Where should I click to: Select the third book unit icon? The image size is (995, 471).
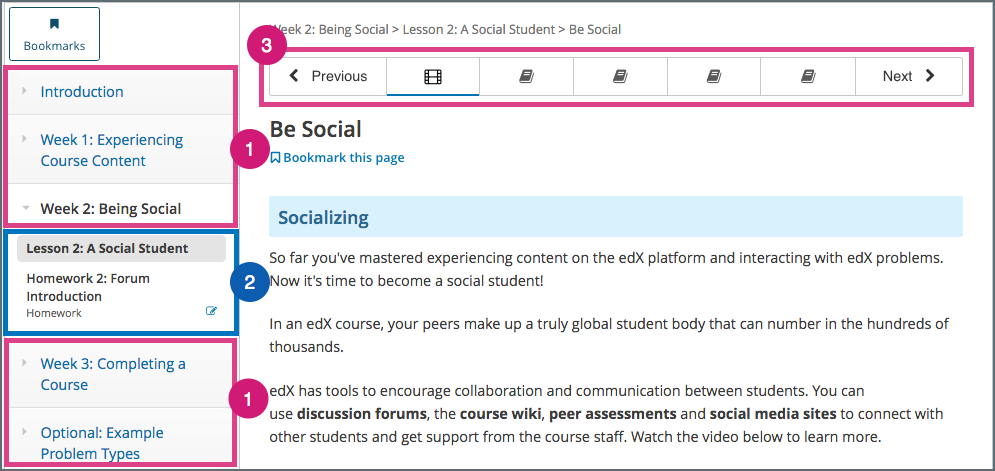pyautogui.click(x=713, y=76)
